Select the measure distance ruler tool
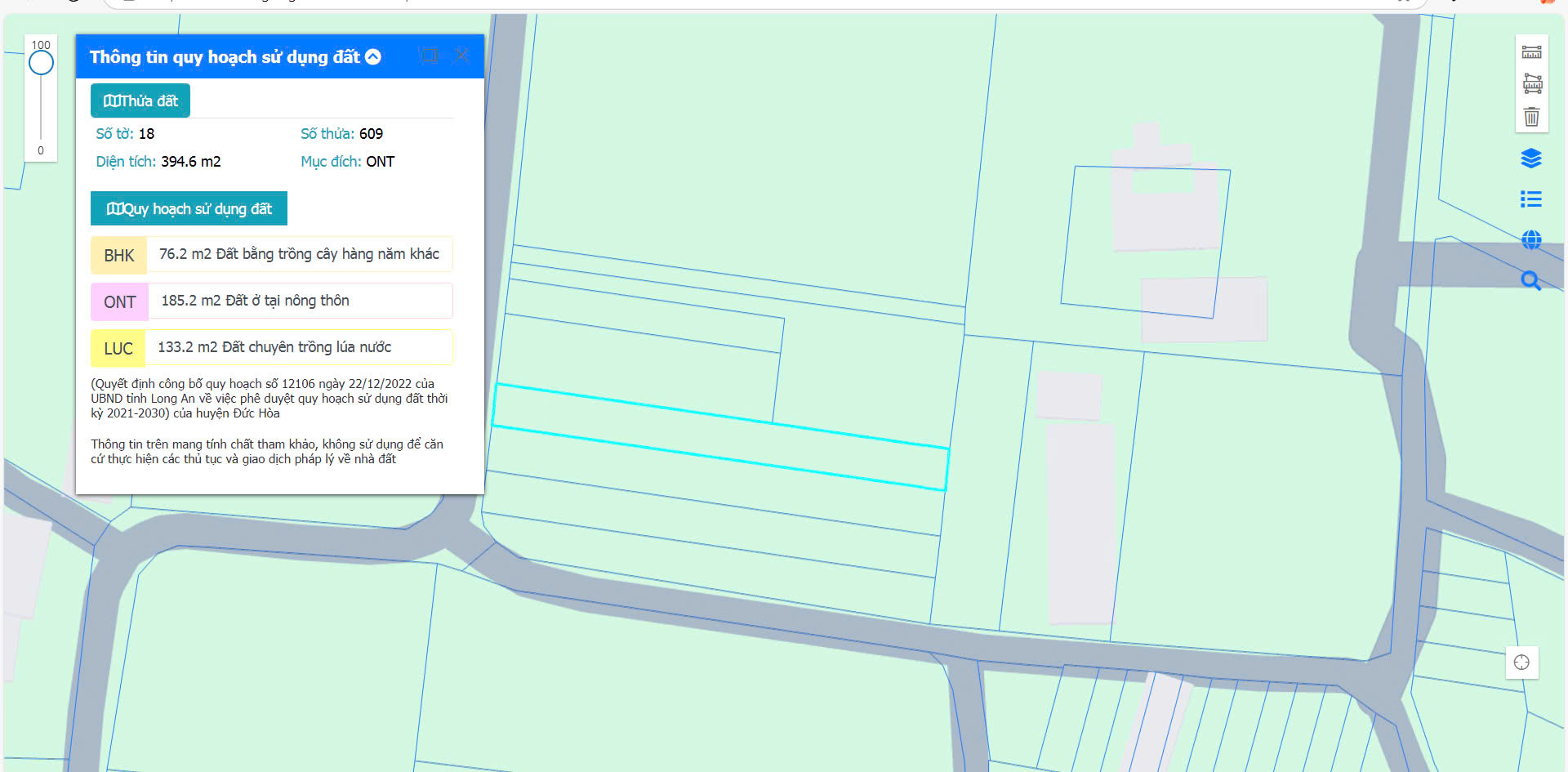This screenshot has height=772, width=1568. coord(1531,52)
